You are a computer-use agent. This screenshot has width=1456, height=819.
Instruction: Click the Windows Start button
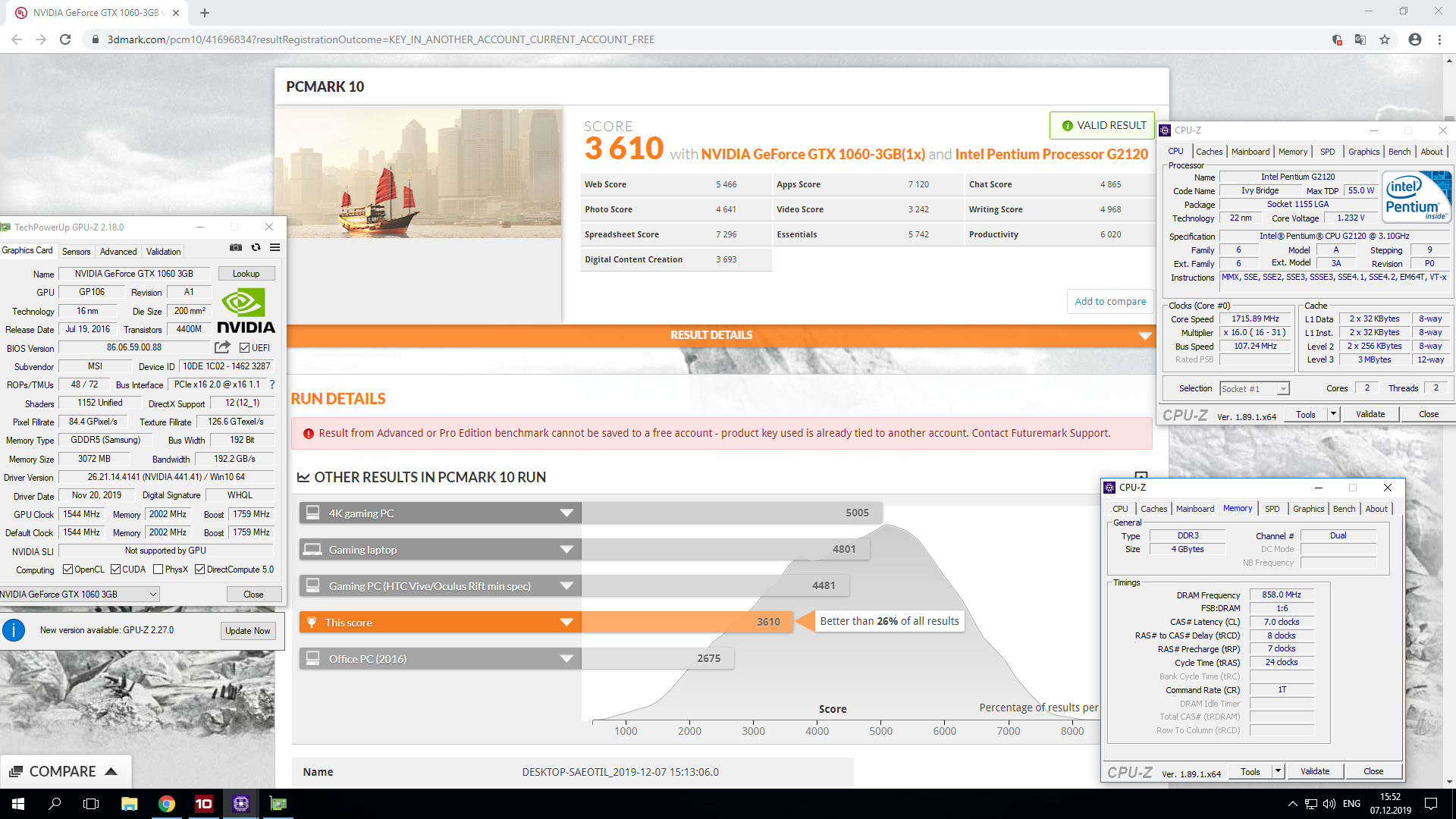click(18, 804)
